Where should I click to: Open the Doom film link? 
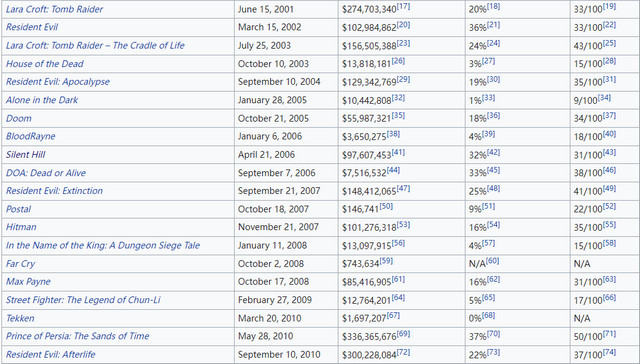tap(18, 118)
